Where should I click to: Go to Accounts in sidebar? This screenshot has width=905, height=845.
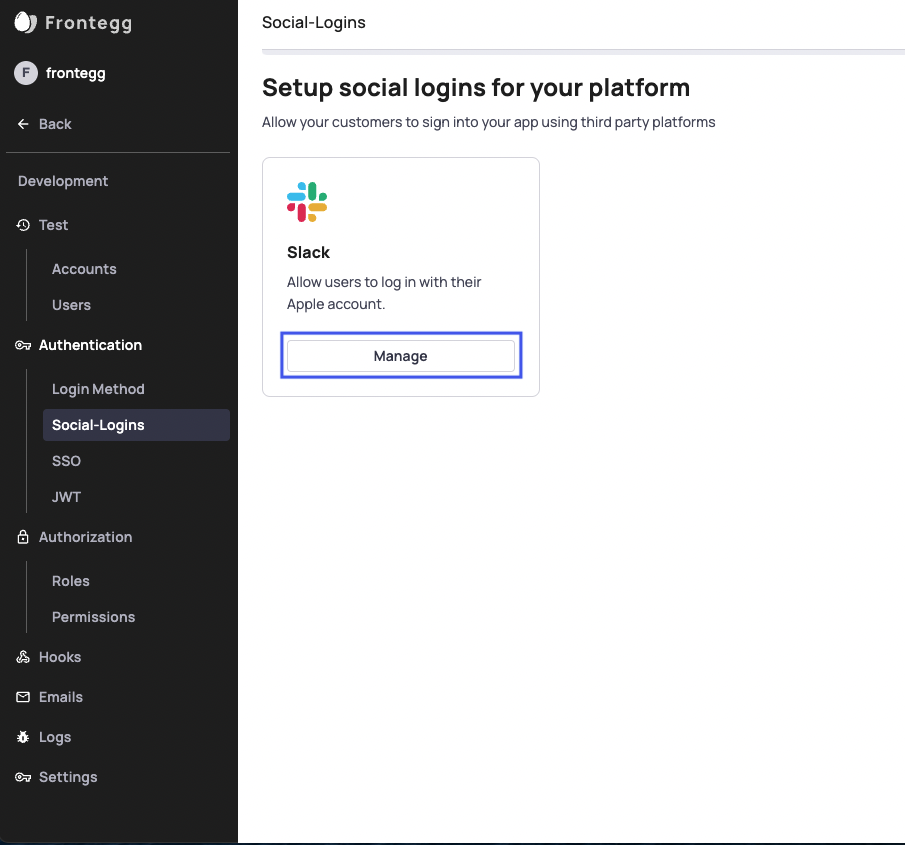point(84,269)
